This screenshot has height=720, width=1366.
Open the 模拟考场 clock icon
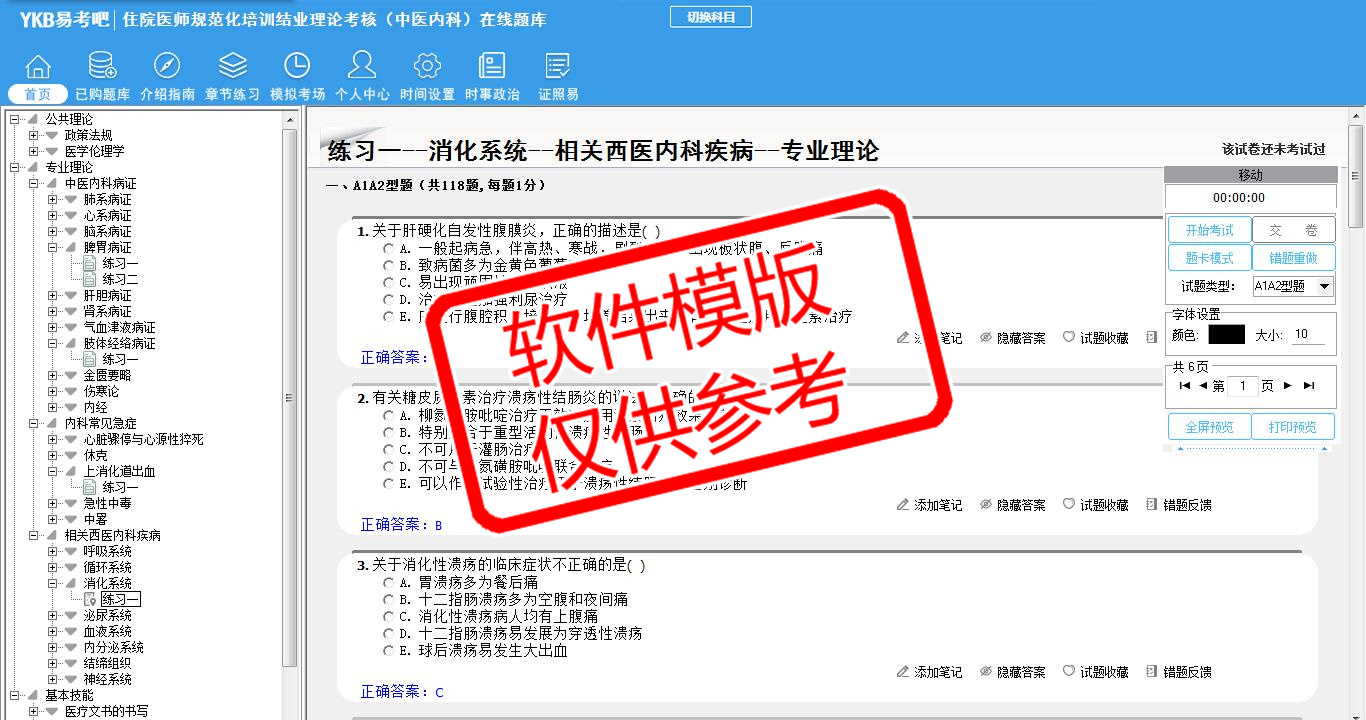click(x=297, y=67)
